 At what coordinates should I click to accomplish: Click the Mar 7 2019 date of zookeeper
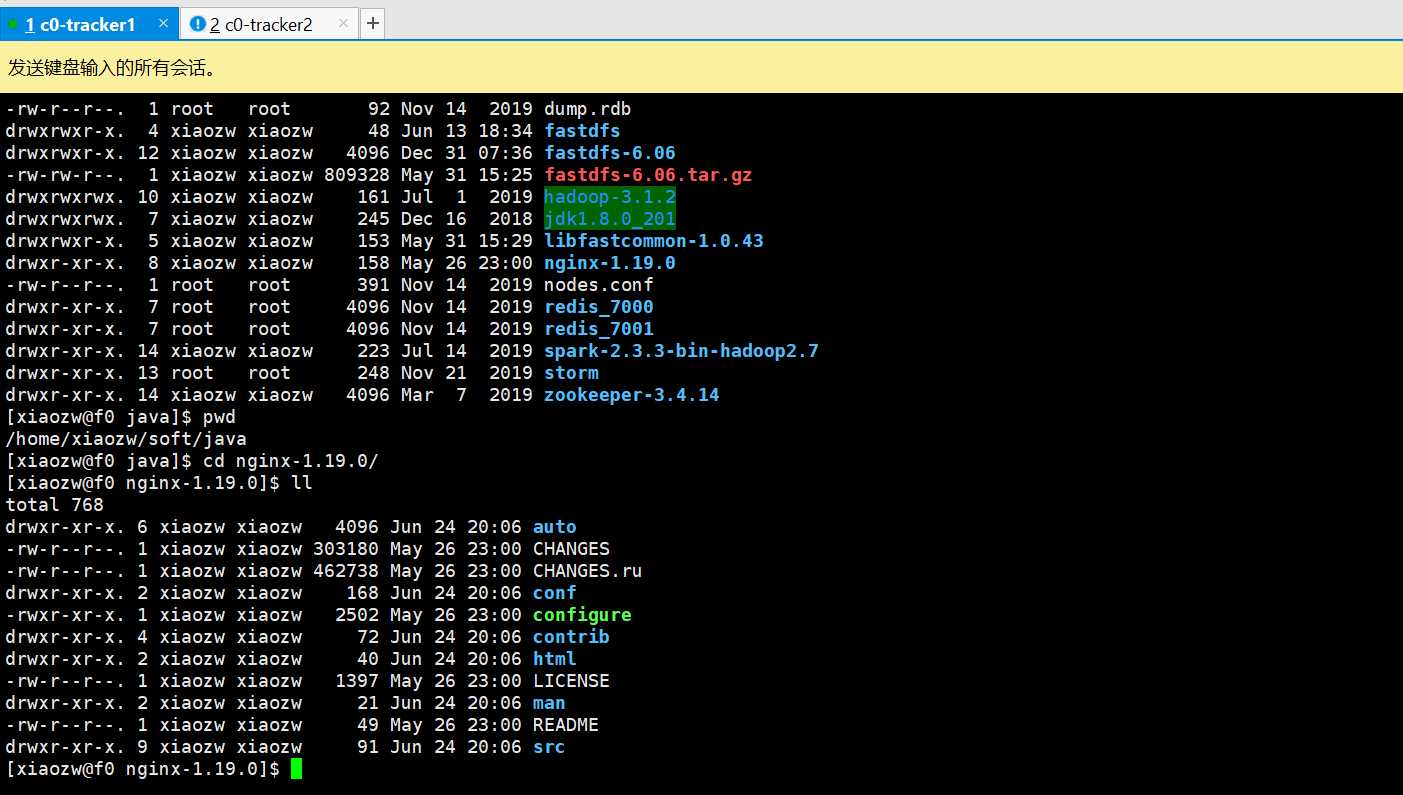tap(467, 395)
